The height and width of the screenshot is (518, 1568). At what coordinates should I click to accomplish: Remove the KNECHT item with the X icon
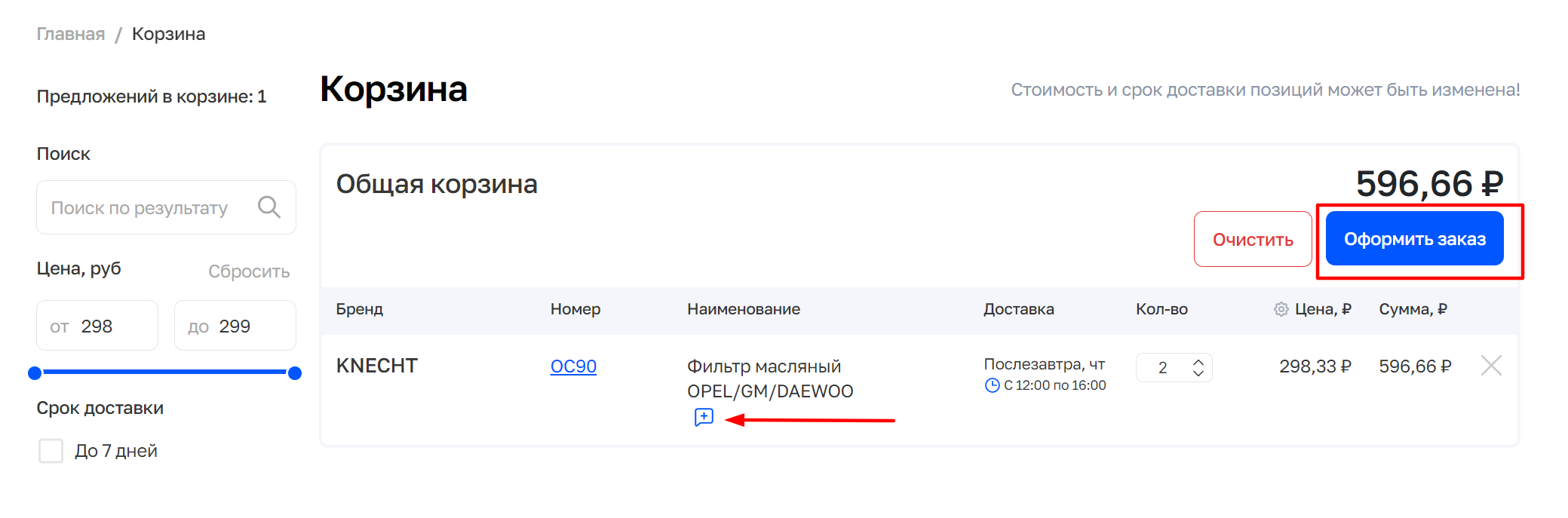click(1490, 366)
